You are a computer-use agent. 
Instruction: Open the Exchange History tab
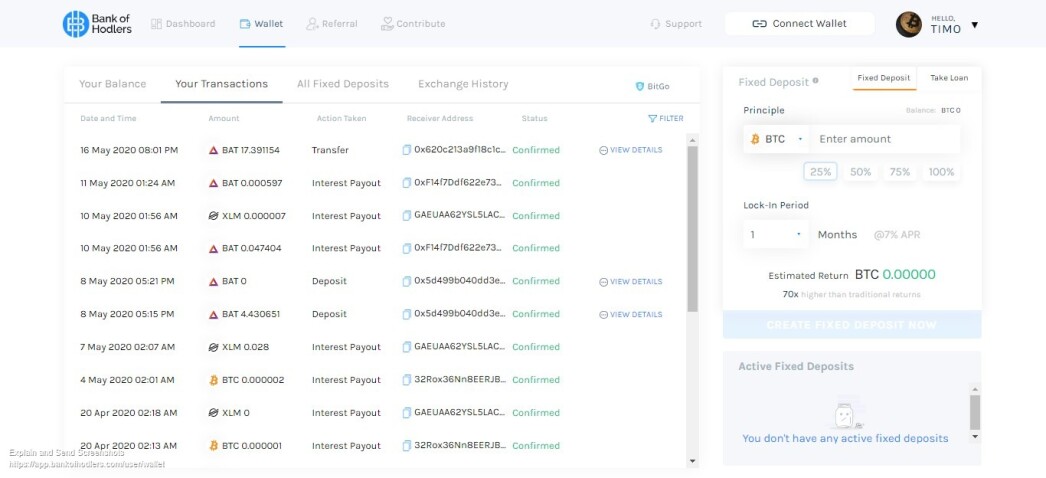[463, 84]
